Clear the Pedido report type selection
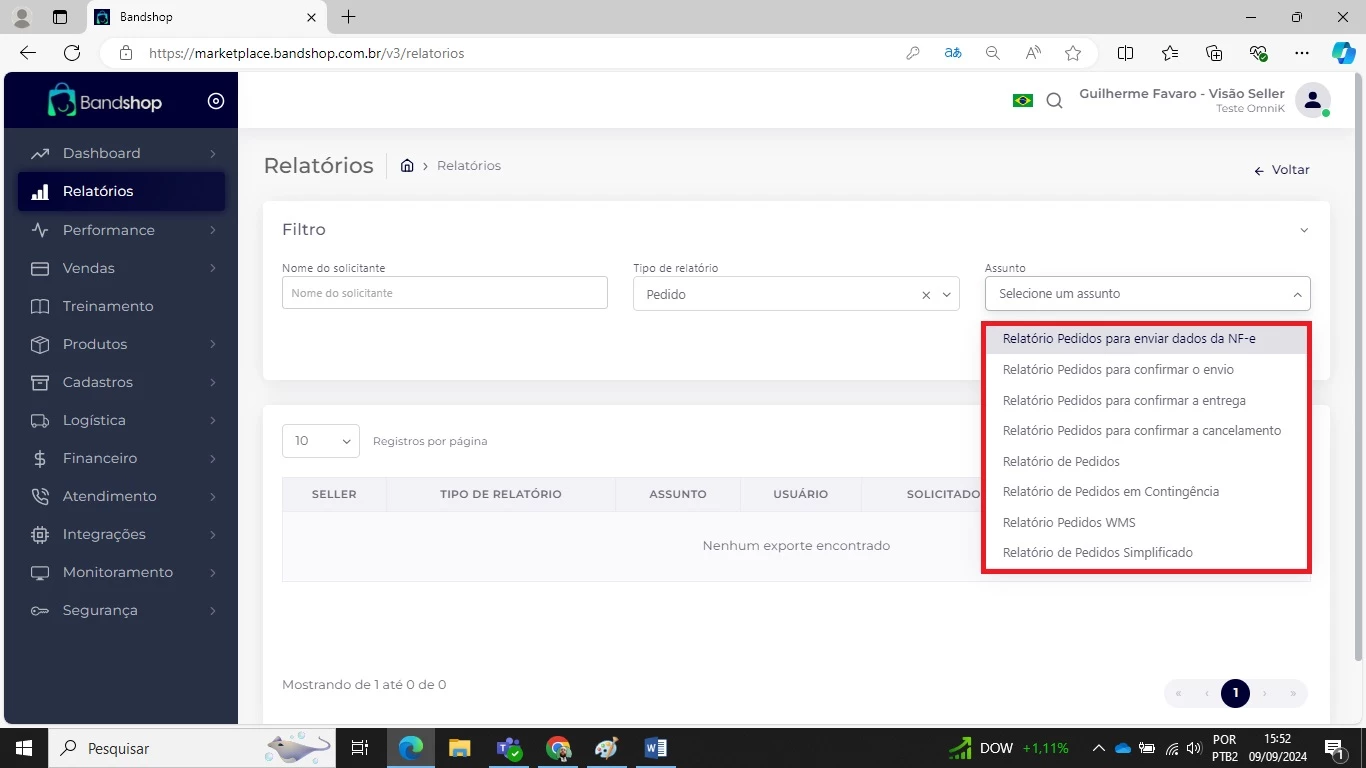 coord(926,295)
